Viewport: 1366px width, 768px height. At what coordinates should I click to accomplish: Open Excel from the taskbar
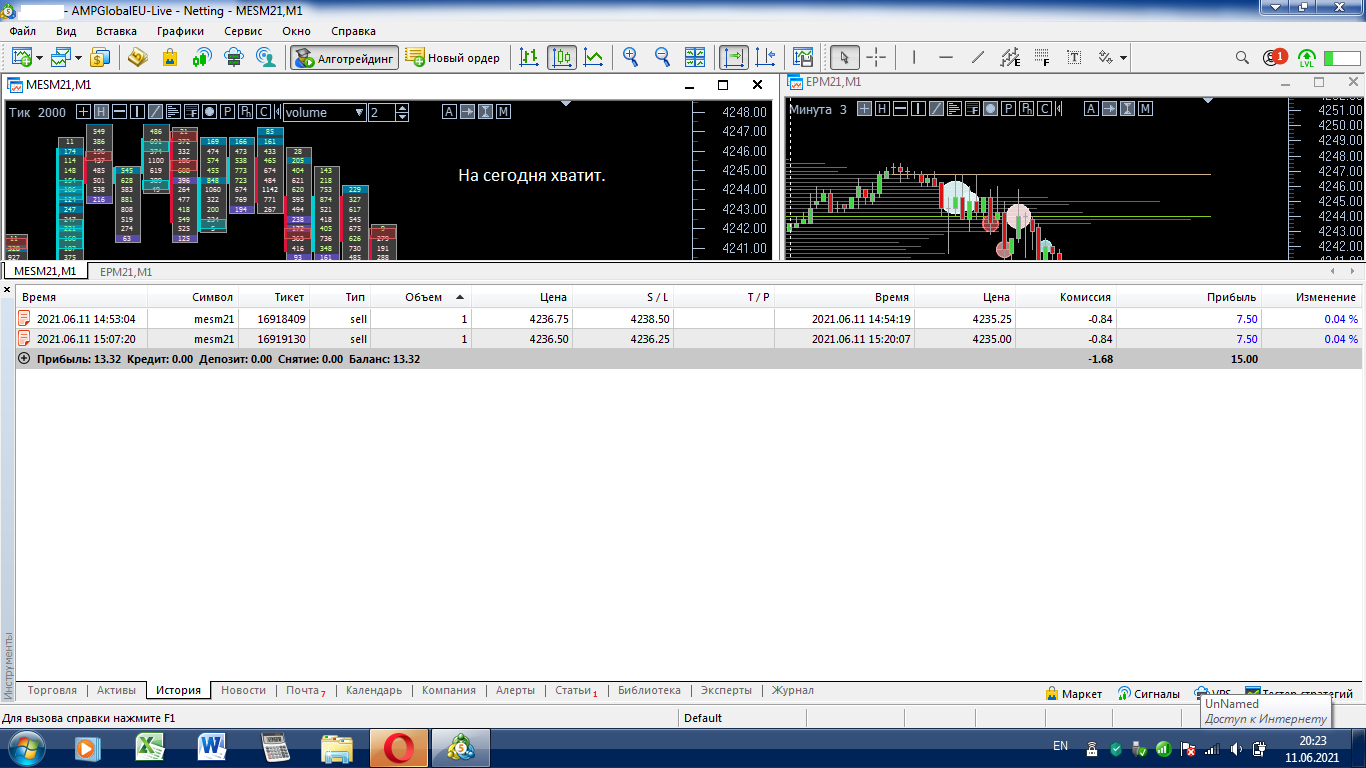point(150,747)
